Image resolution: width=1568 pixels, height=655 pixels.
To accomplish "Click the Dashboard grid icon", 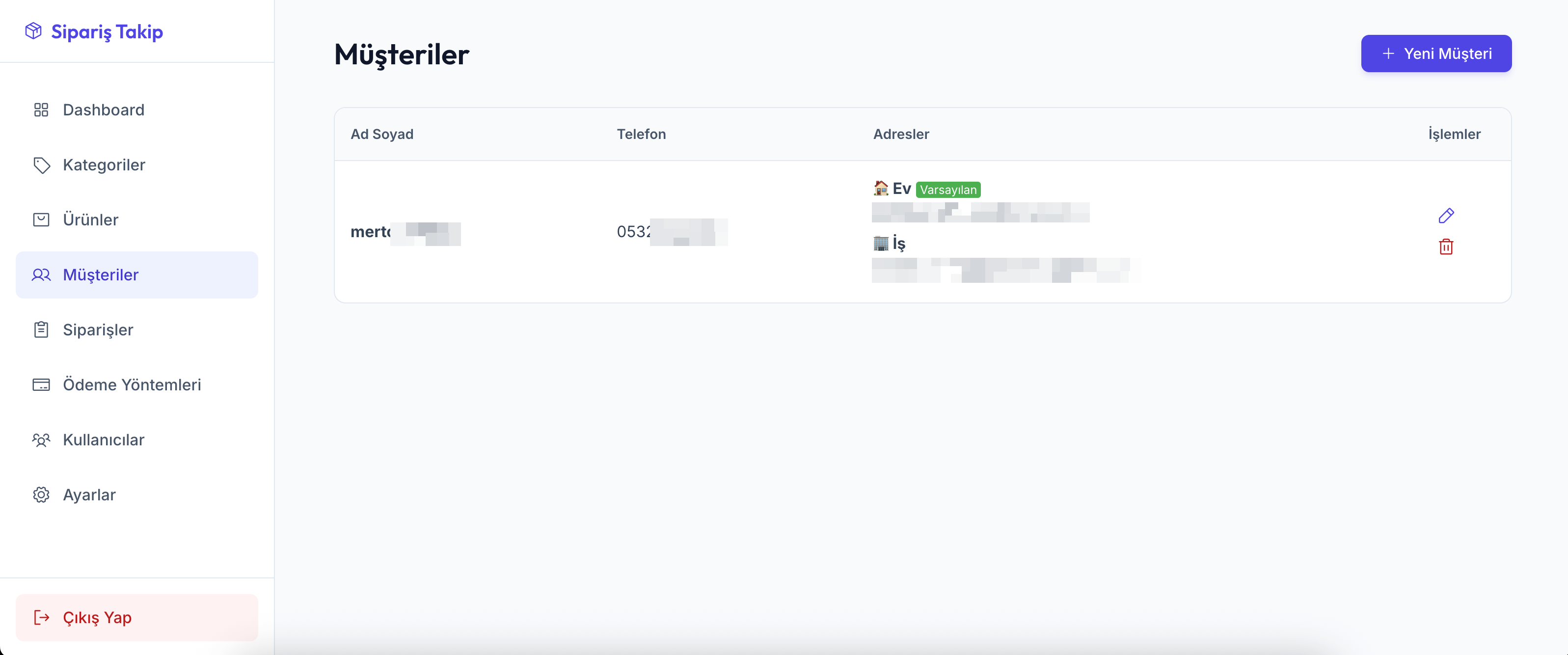I will 41,109.
